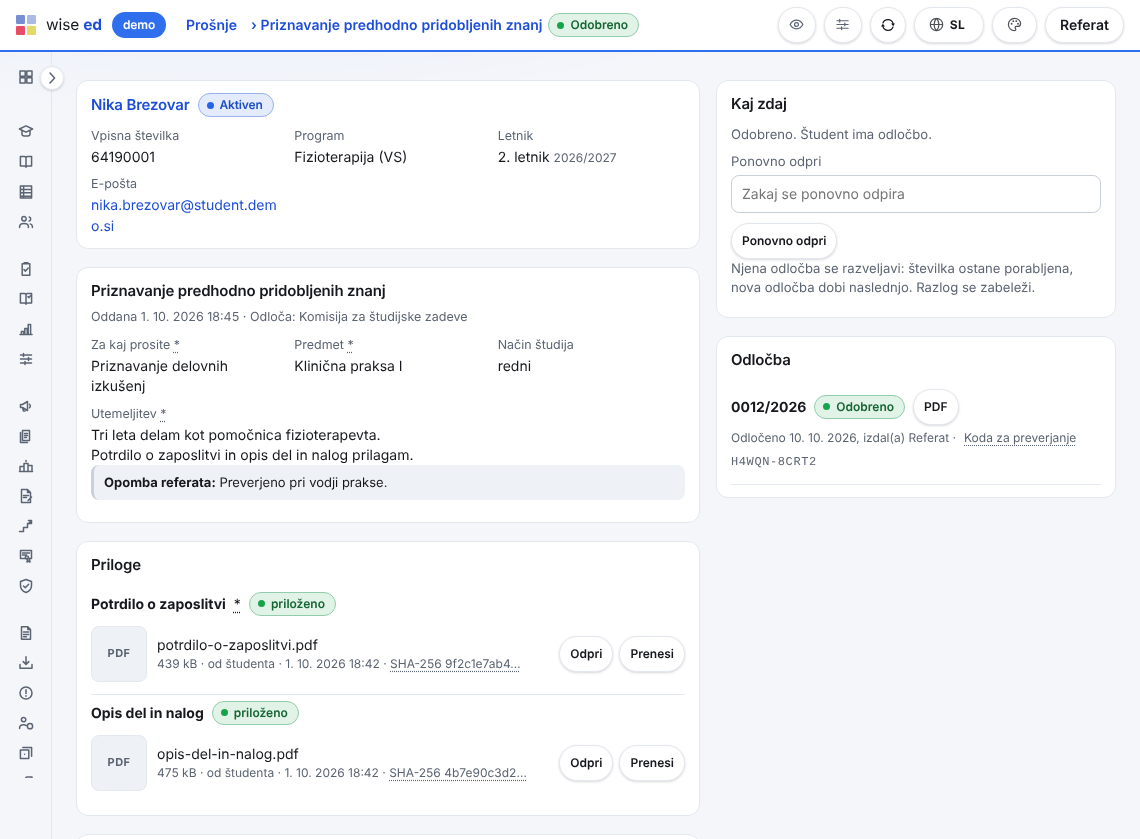Screen dimensions: 1140x839
Task: Click the megaphone announcements icon in the sidebar
Action: tap(26, 406)
